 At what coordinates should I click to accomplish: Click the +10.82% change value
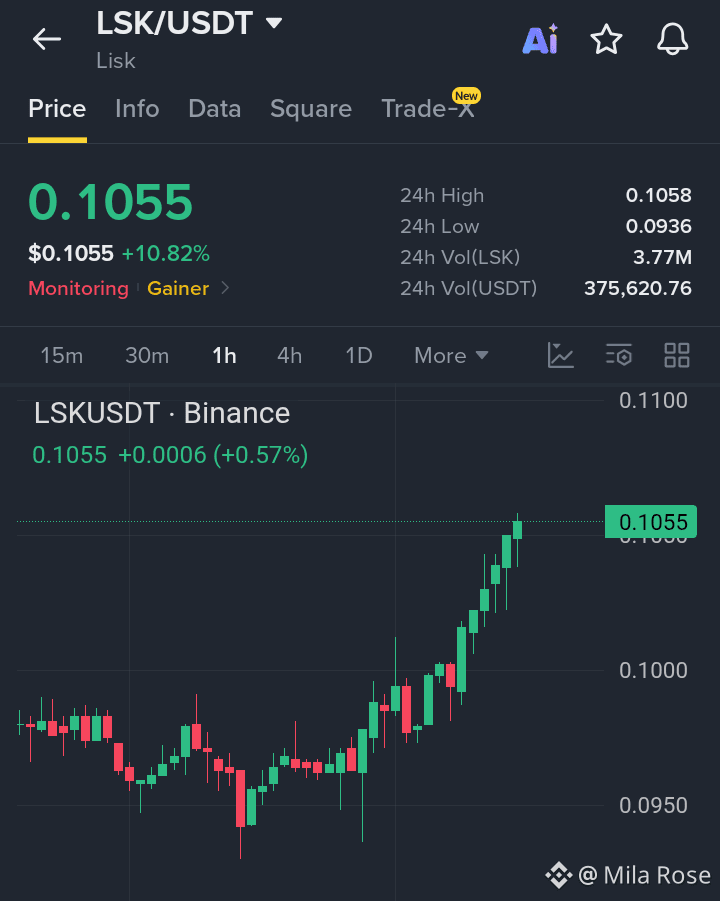[165, 253]
